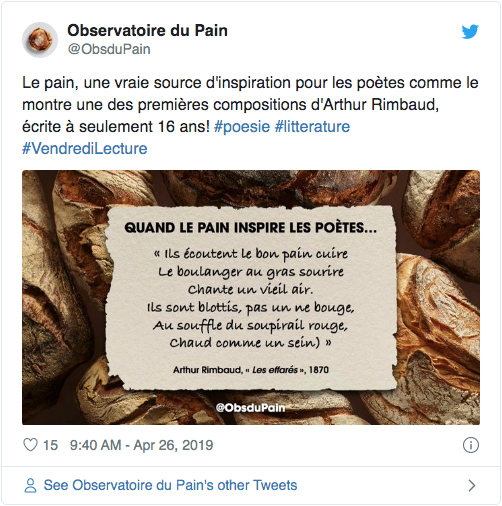Viewport: 502px width, 506px height.
Task: Click the @ObsduPain watermark inside the image
Action: point(251,408)
